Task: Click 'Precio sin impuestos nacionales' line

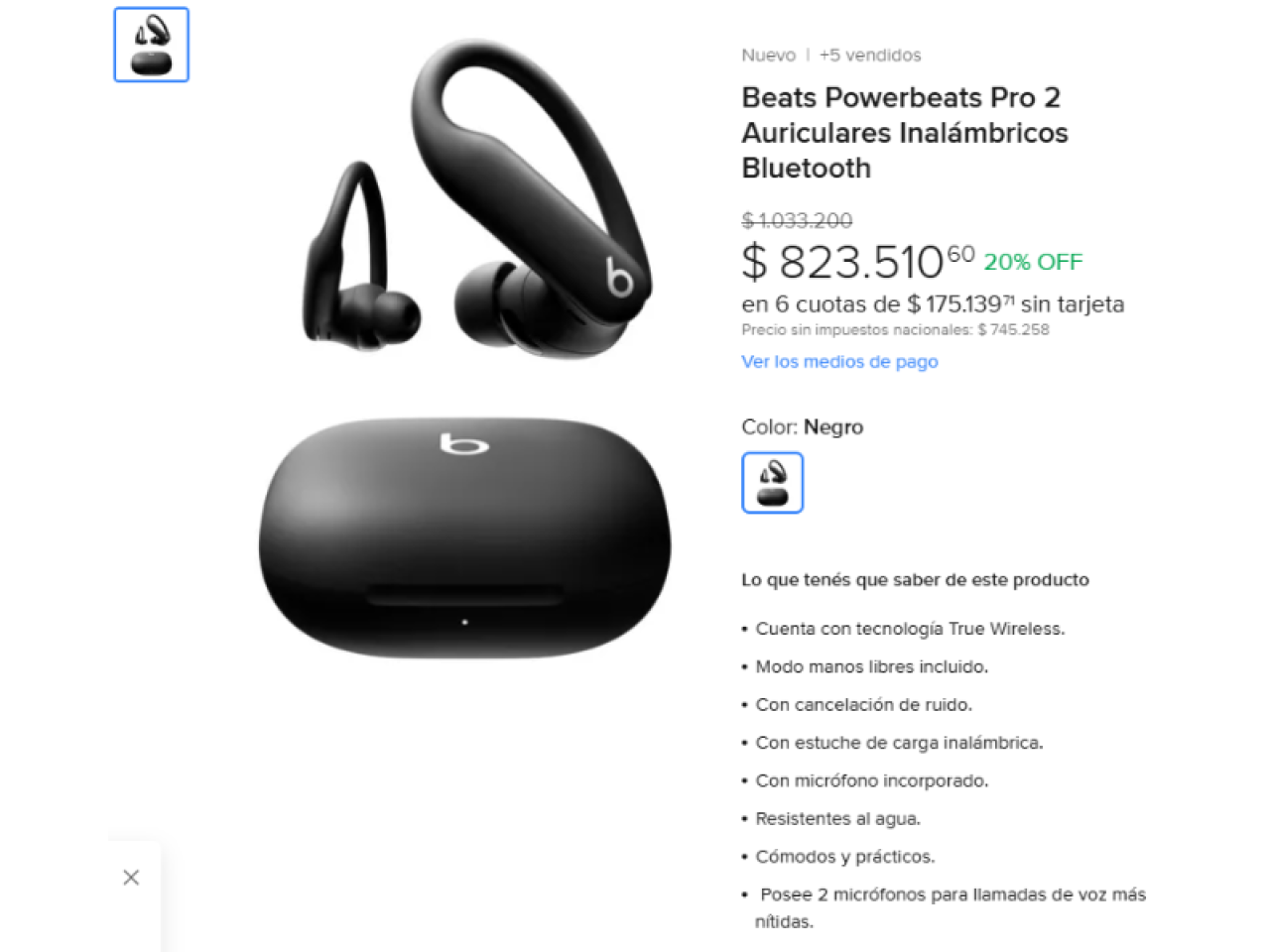Action: (x=895, y=330)
